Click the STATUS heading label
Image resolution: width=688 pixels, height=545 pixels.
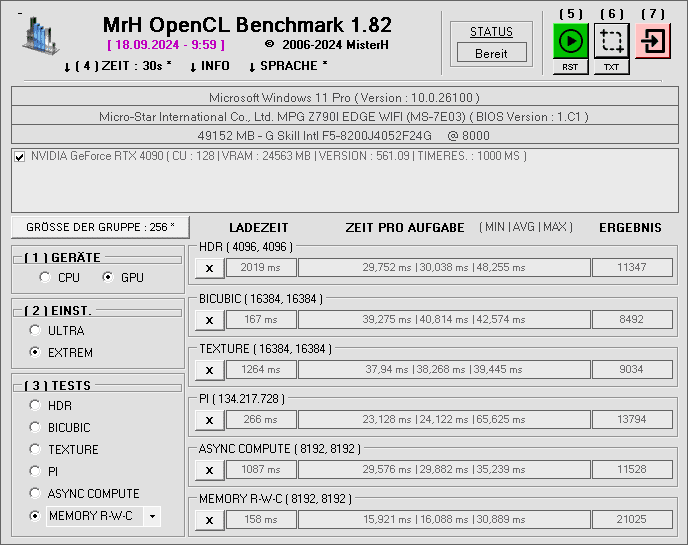(491, 32)
